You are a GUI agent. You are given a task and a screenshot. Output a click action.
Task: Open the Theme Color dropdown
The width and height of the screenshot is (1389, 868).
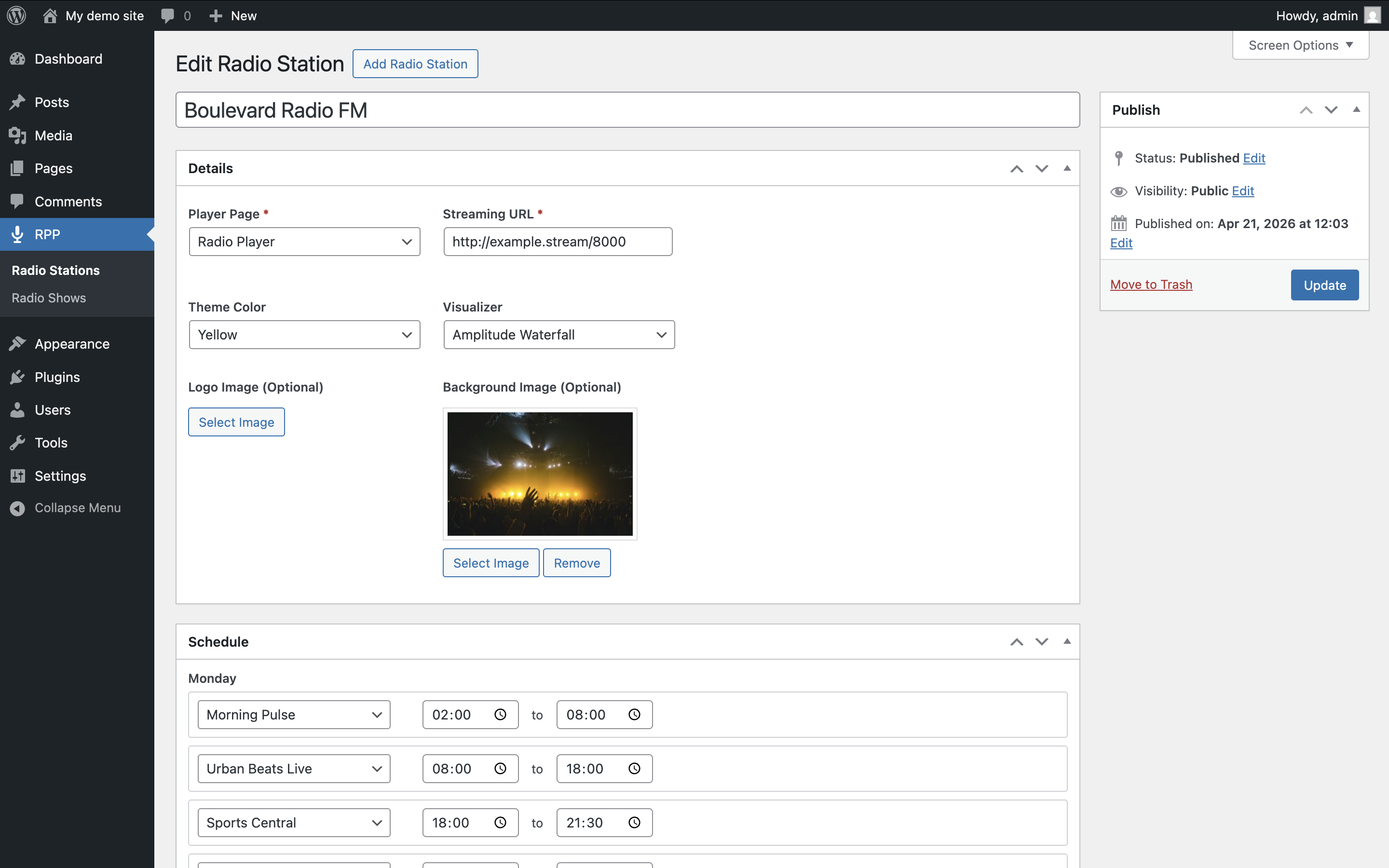click(304, 335)
